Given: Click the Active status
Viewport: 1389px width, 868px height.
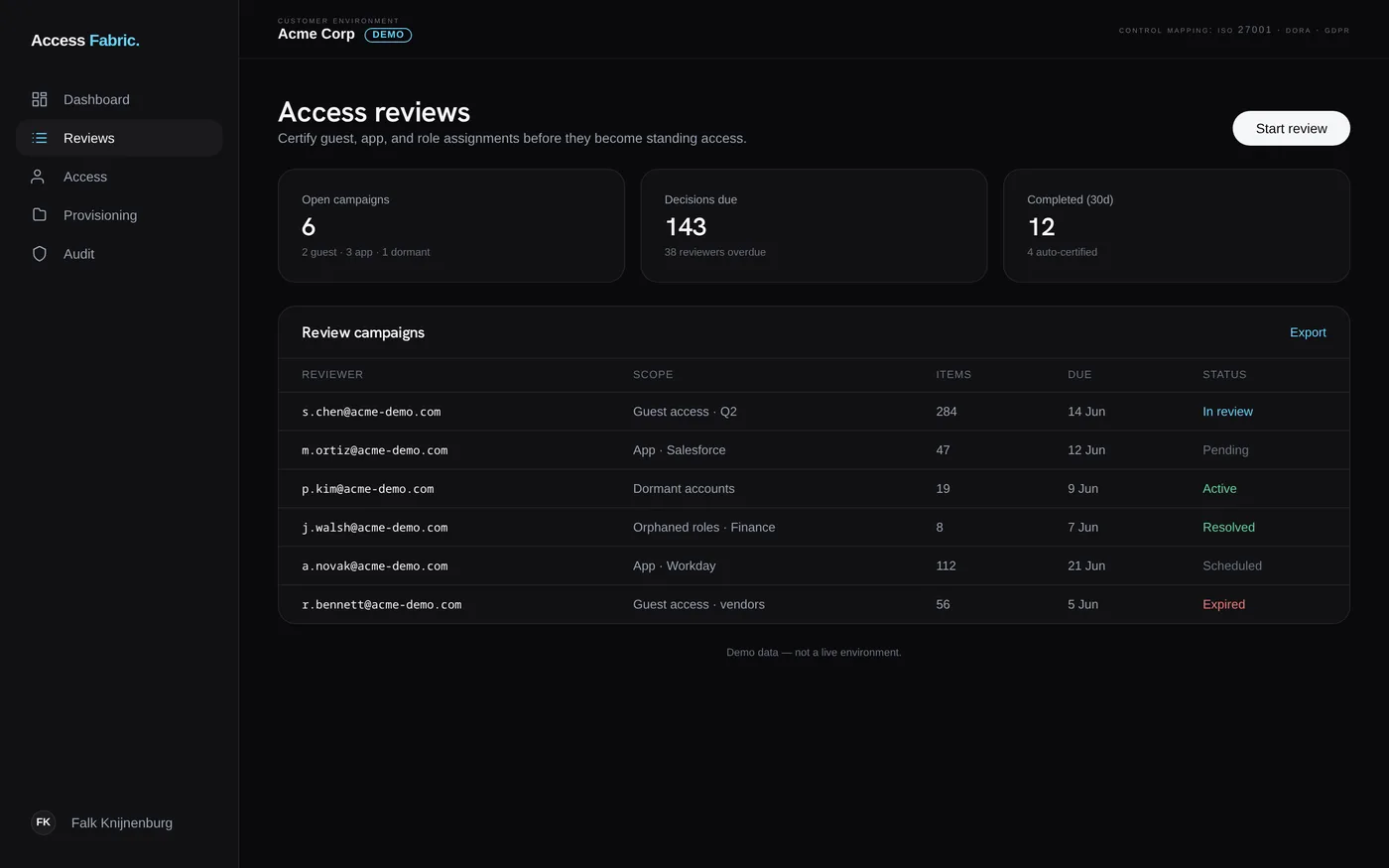Looking at the screenshot, I should [1219, 489].
